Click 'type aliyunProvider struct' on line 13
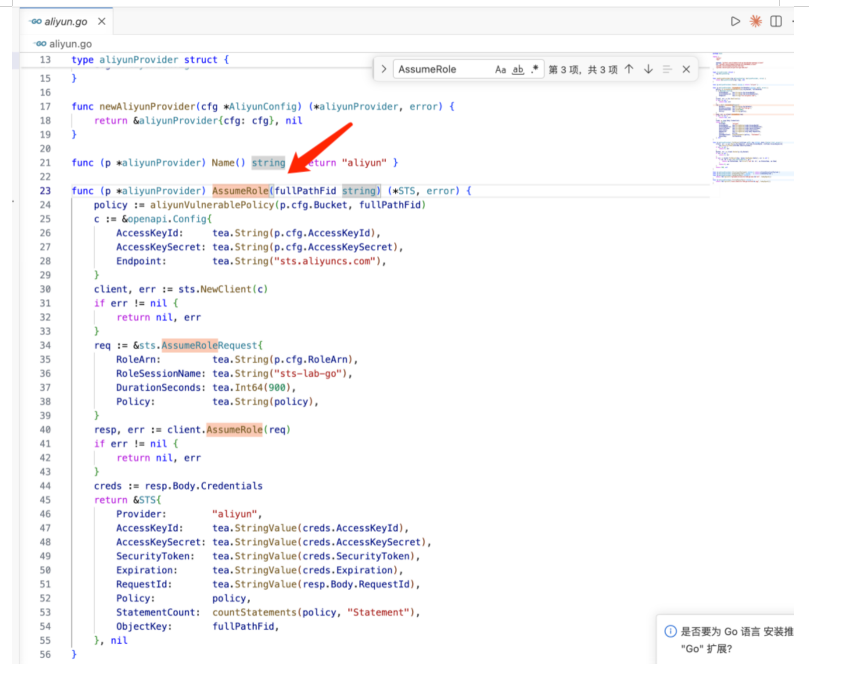 (x=144, y=60)
